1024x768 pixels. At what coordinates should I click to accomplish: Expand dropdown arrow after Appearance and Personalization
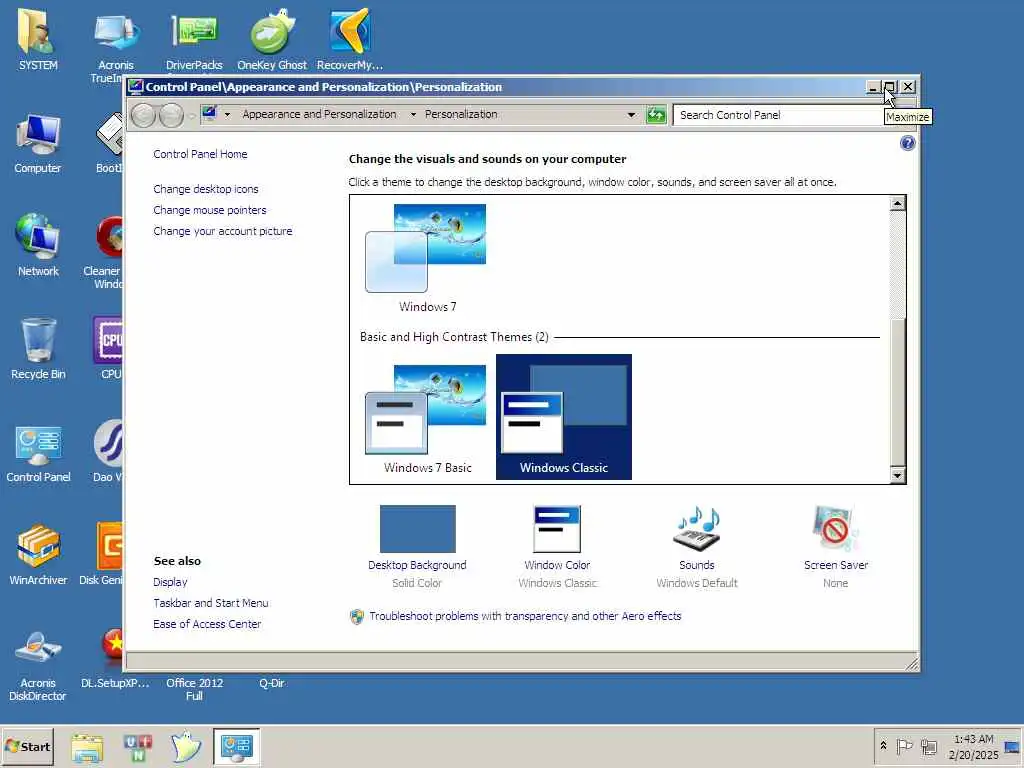pyautogui.click(x=413, y=114)
